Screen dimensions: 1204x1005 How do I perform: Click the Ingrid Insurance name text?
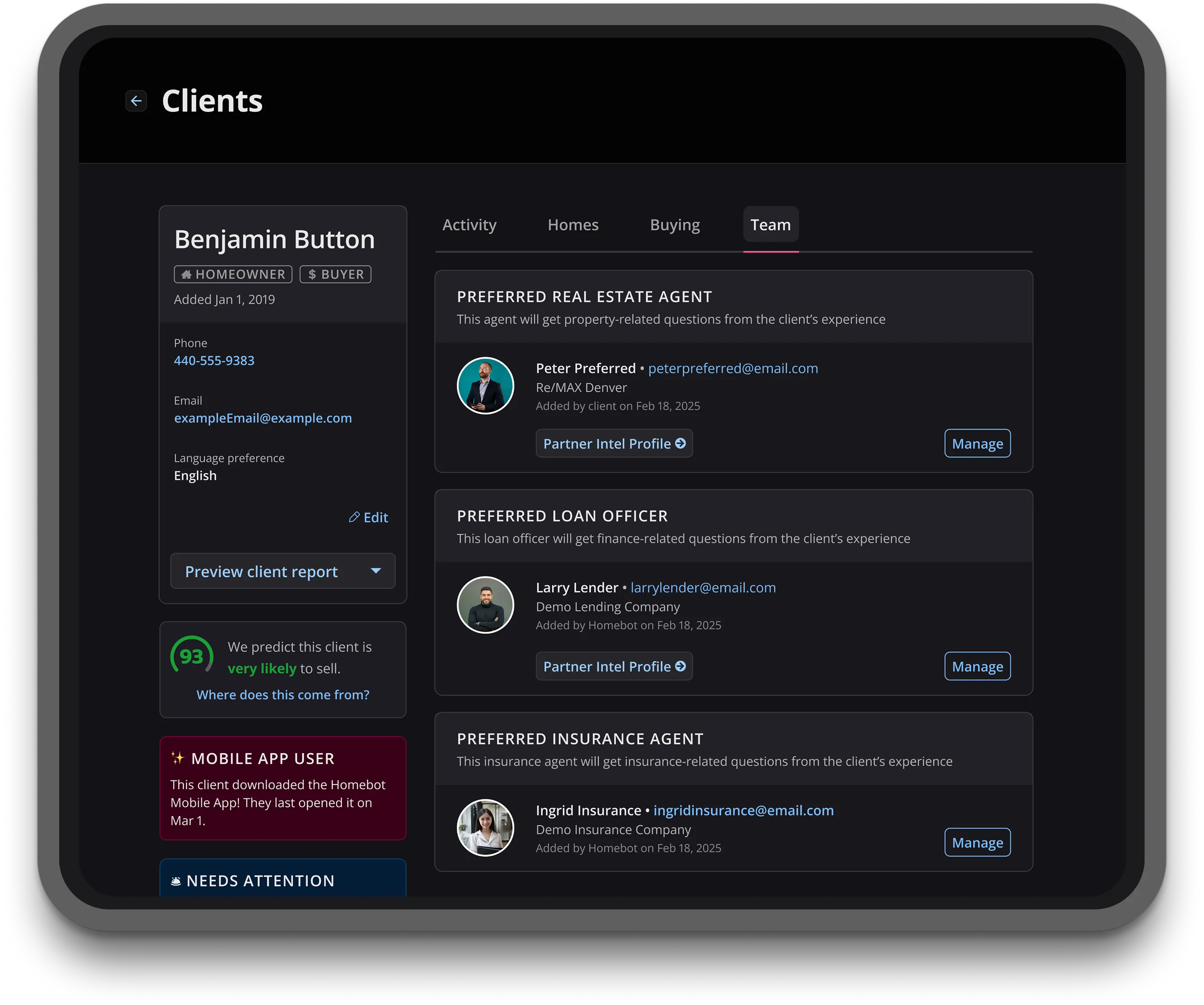click(x=588, y=810)
